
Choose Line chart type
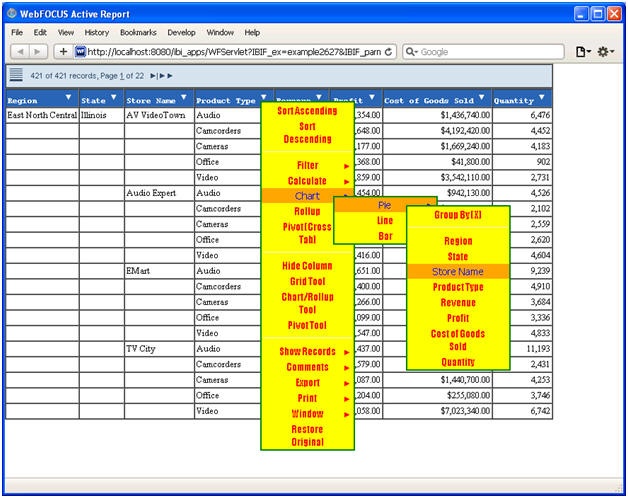(x=384, y=221)
